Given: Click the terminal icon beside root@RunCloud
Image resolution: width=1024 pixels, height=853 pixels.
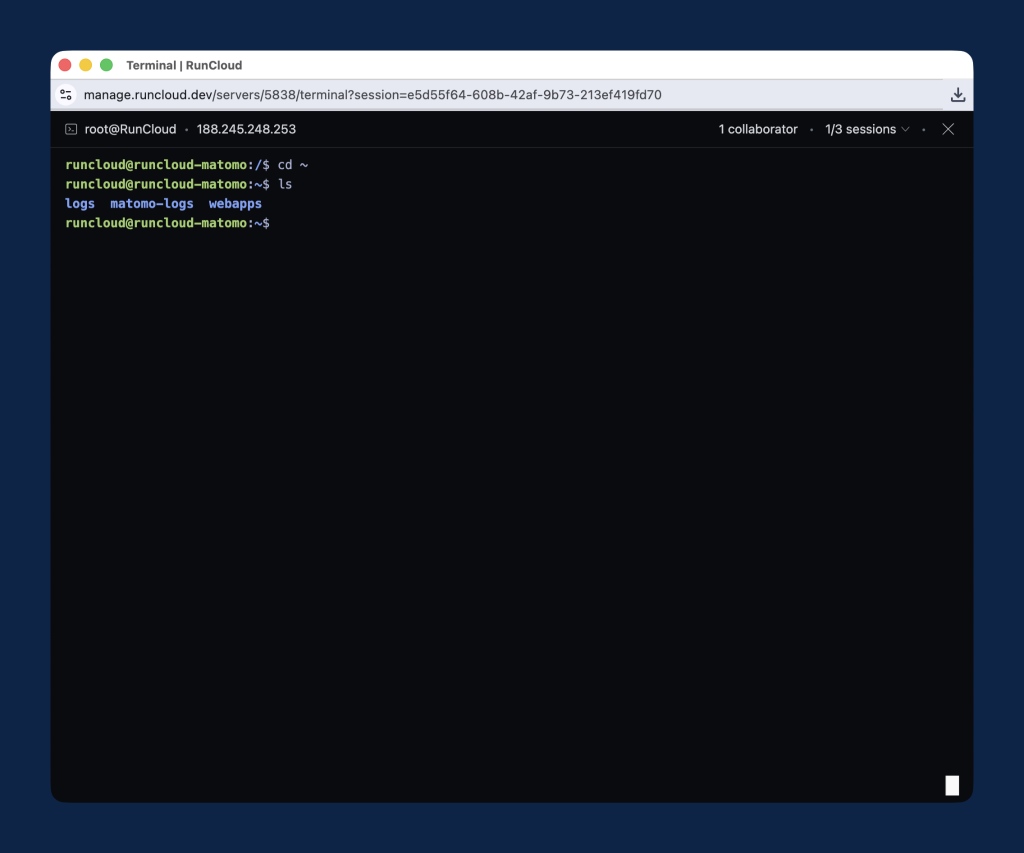Looking at the screenshot, I should click(71, 129).
